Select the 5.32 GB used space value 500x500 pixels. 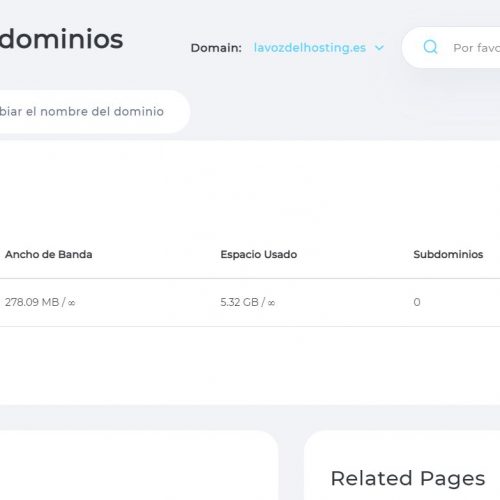pos(239,302)
